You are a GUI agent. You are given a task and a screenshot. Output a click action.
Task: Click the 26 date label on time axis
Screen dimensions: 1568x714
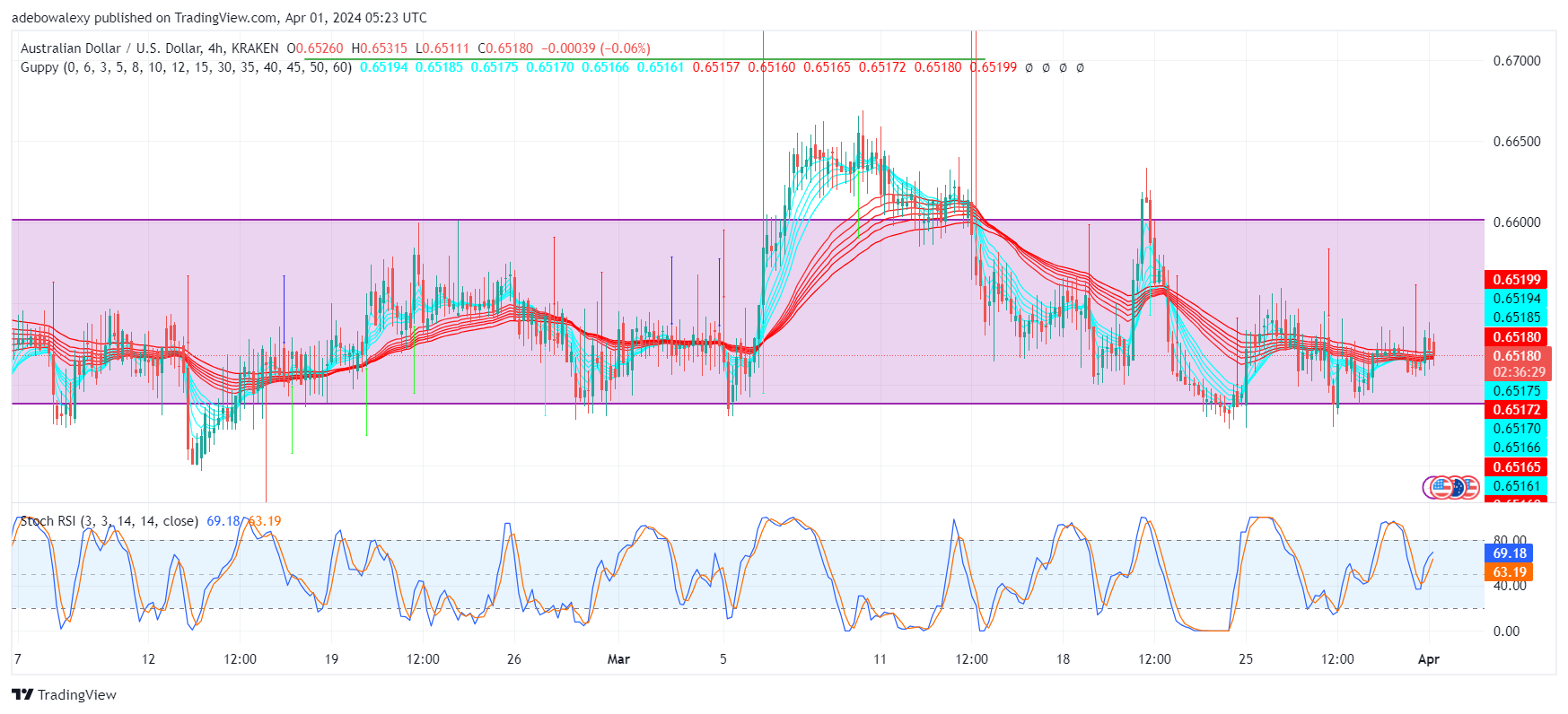coord(514,659)
